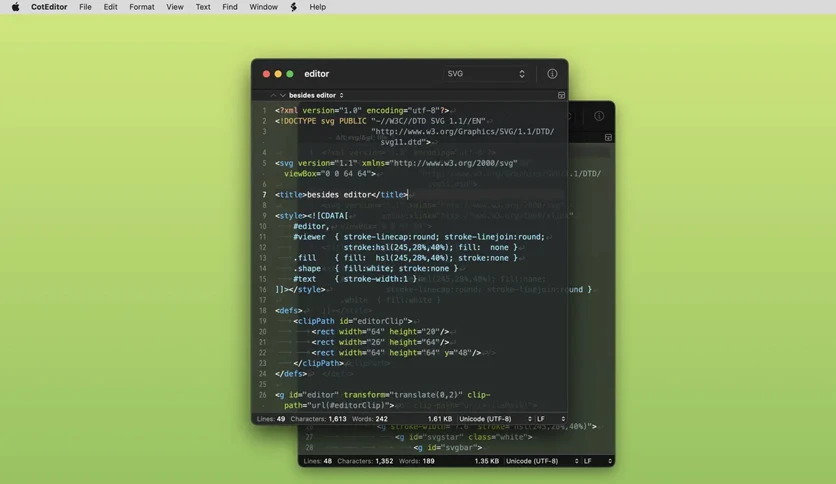Screen dimensions: 836x484
Task: Click <g id="svgbar"> in back window
Action: point(447,448)
